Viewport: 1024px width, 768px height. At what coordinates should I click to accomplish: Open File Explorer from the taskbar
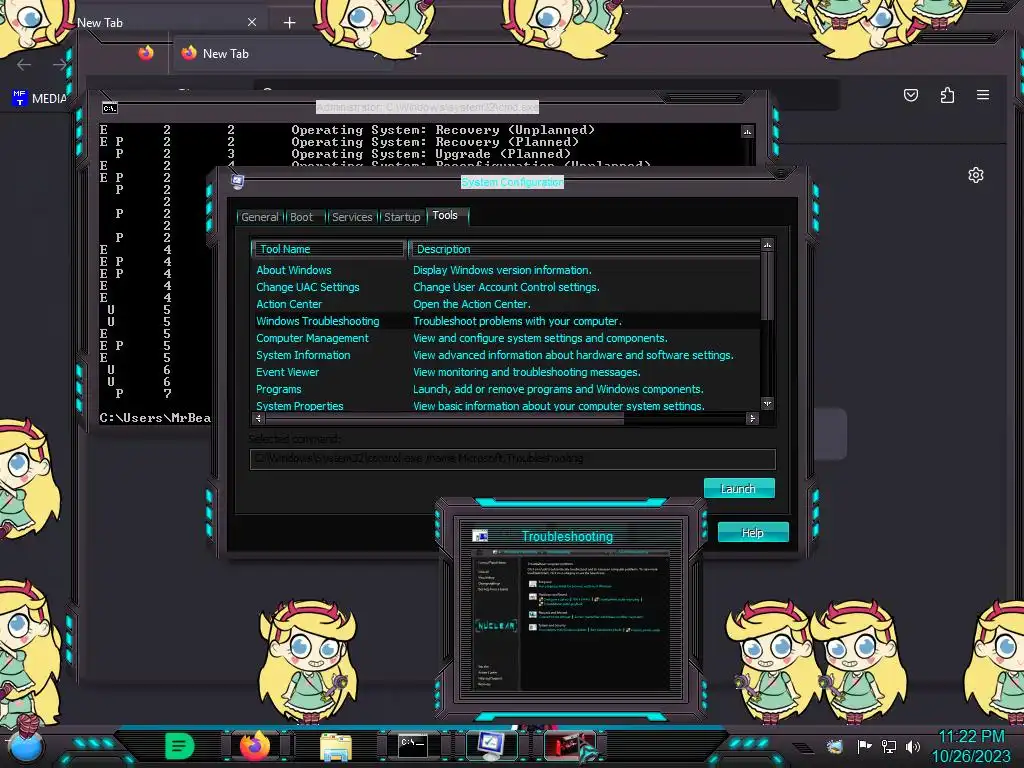click(x=336, y=747)
